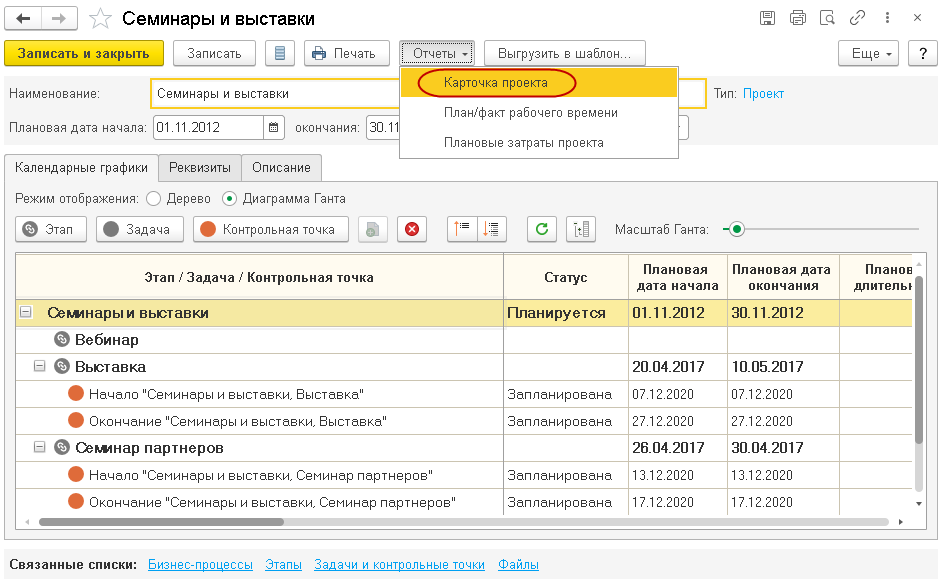Click the stage icon beside Вебинар
Viewport: 943px width, 585px height.
62,340
